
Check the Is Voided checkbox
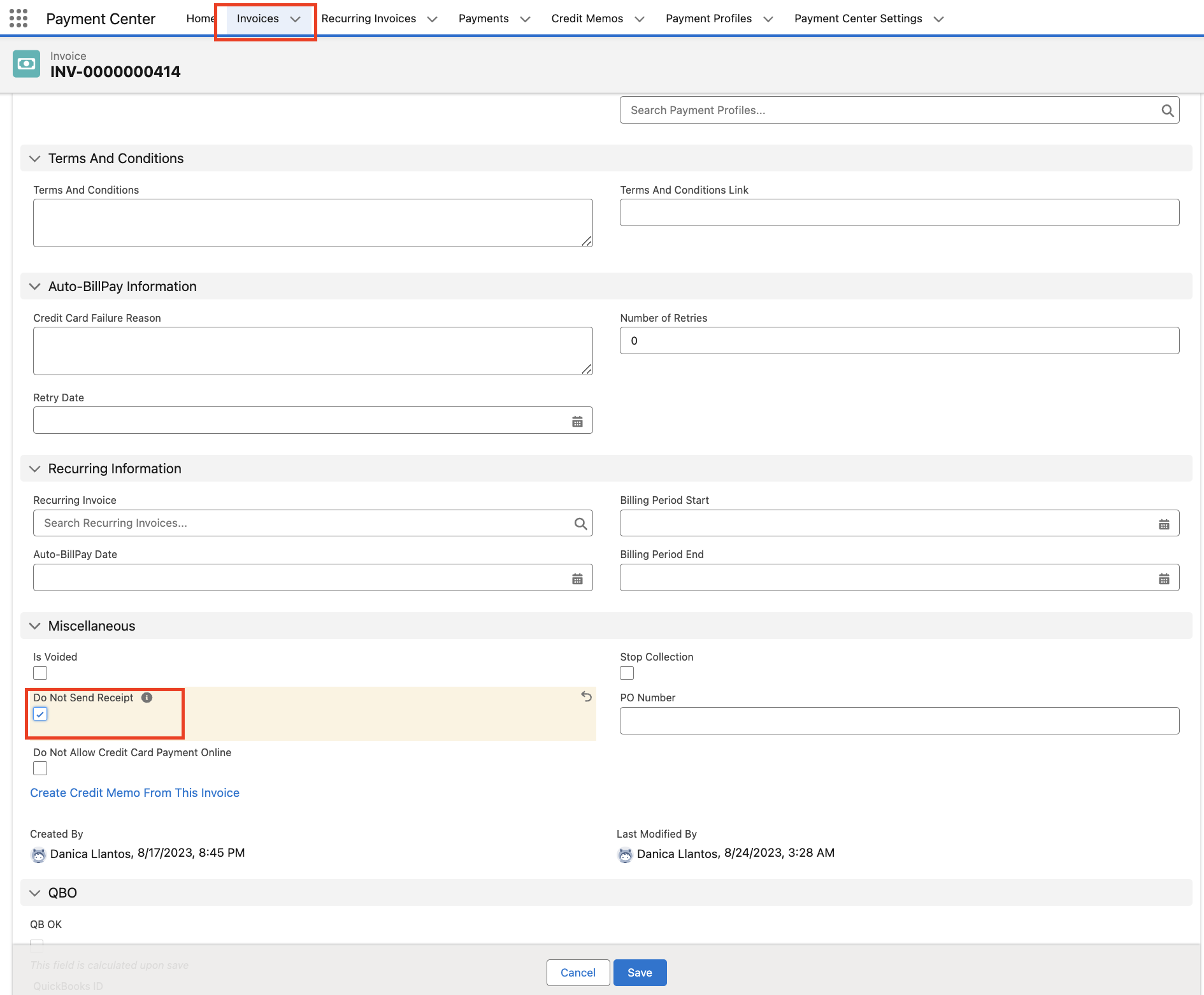click(x=40, y=673)
